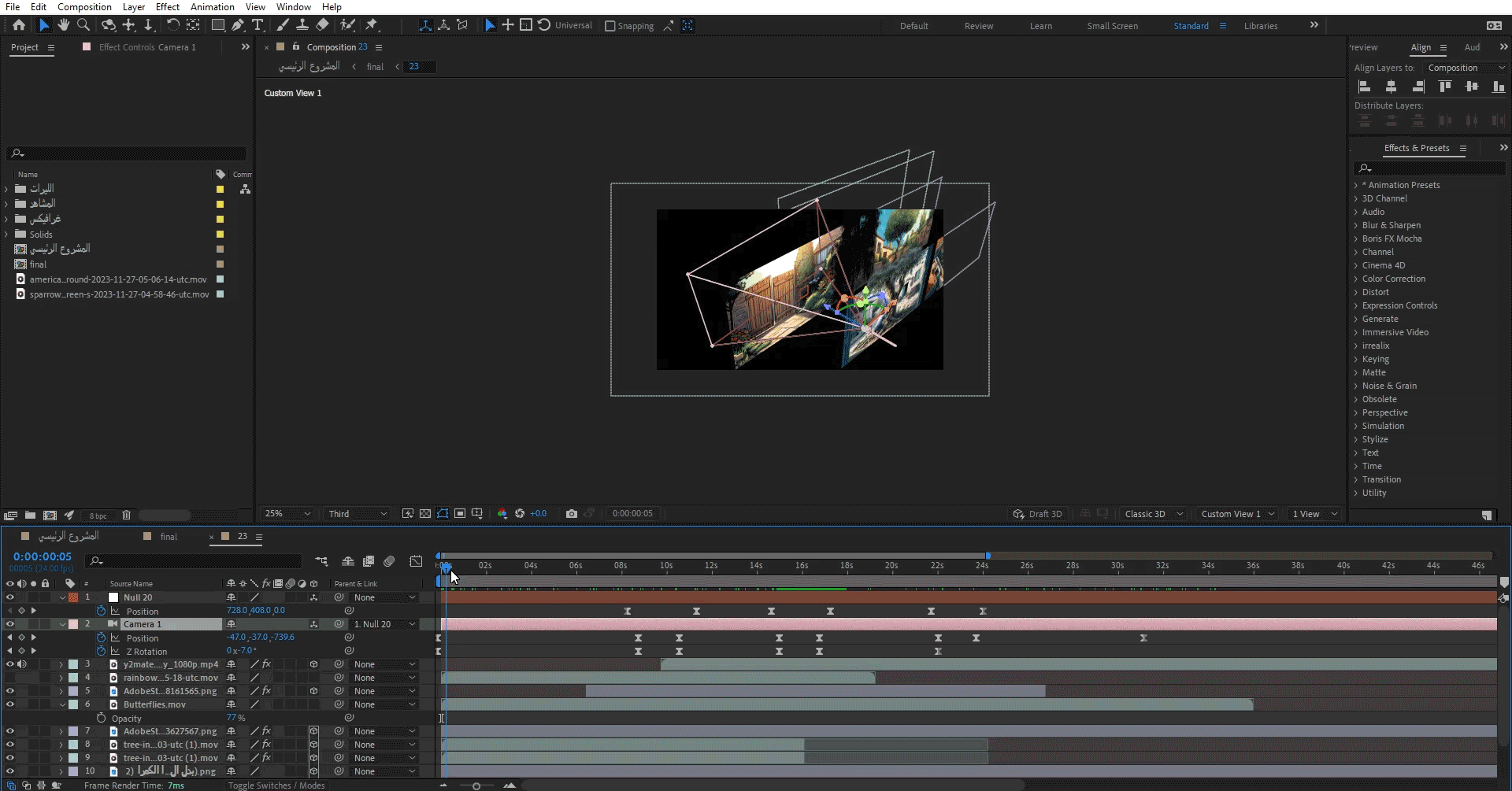Select the Eraser tool
The height and width of the screenshot is (791, 1512).
pos(322,25)
